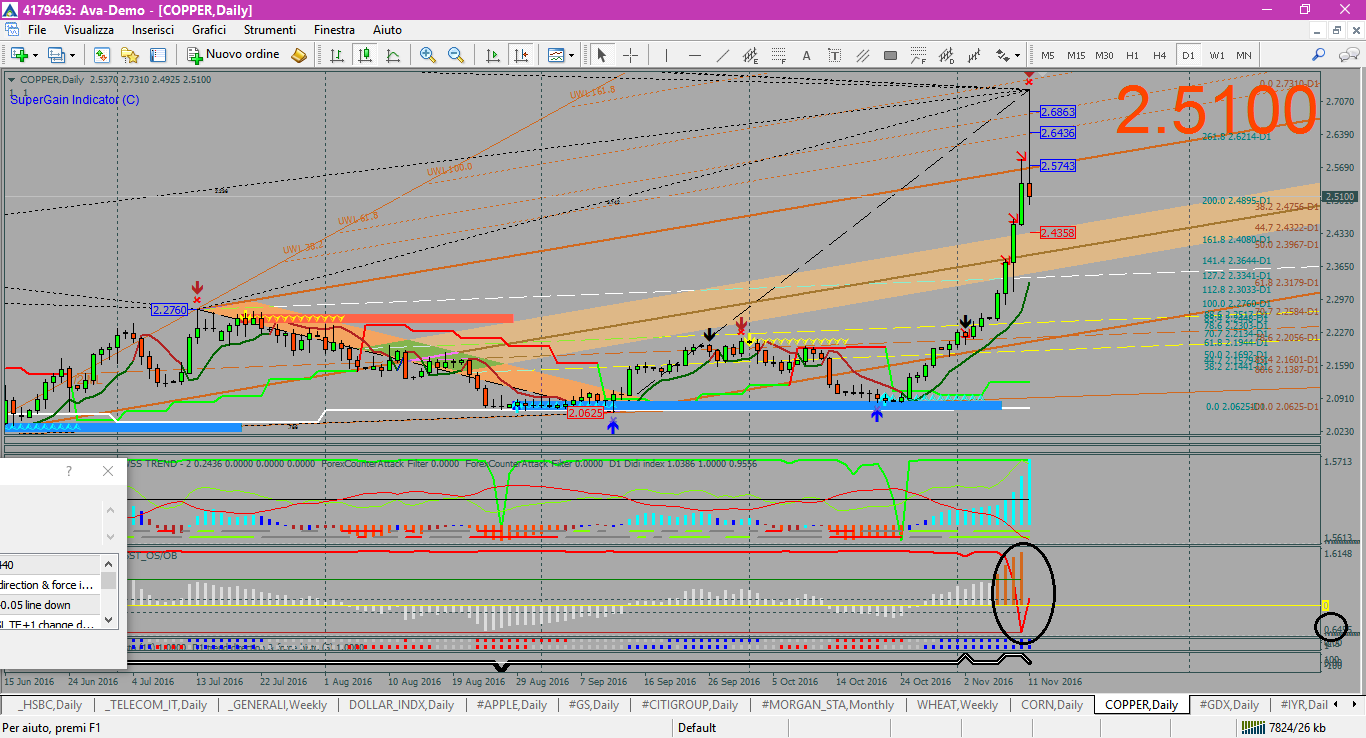Switch to the _HSBC,Daily chart tab
This screenshot has width=1366, height=738.
(49, 705)
